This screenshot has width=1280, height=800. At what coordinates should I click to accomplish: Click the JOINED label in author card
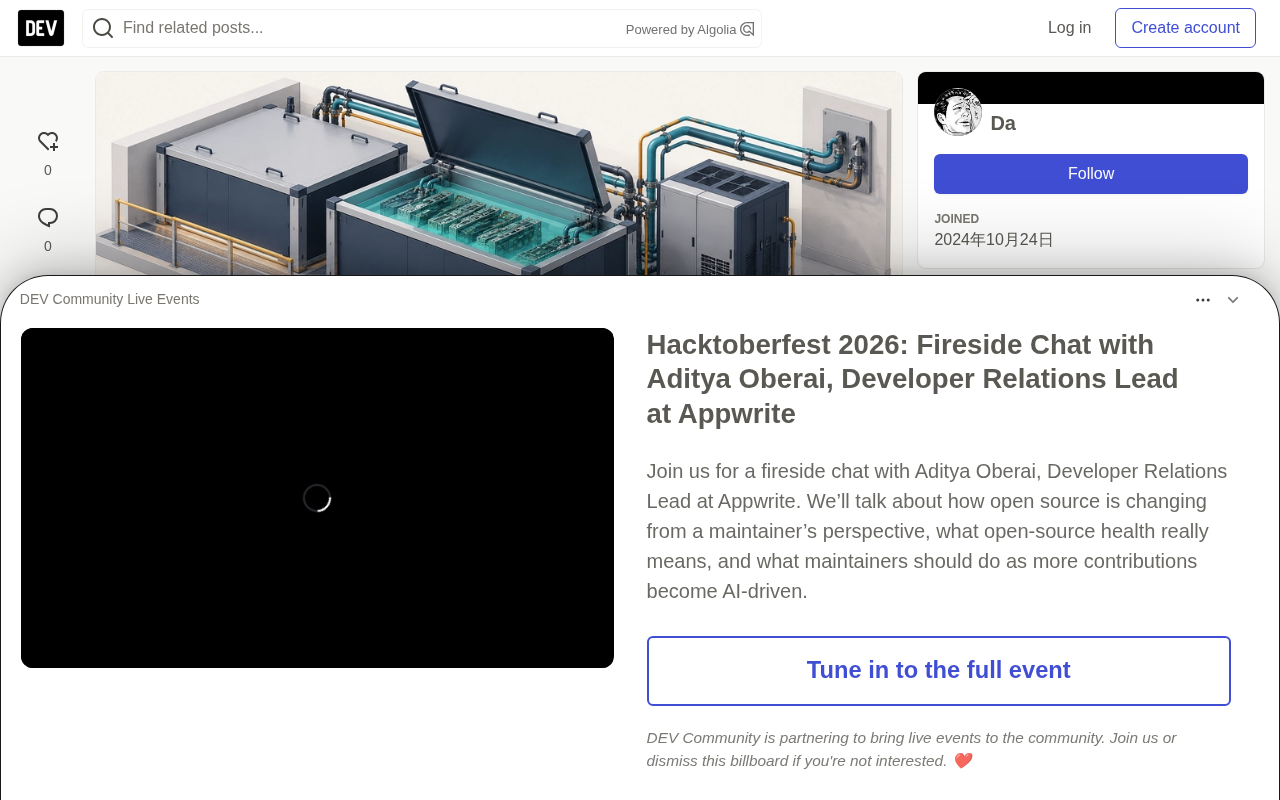[957, 219]
